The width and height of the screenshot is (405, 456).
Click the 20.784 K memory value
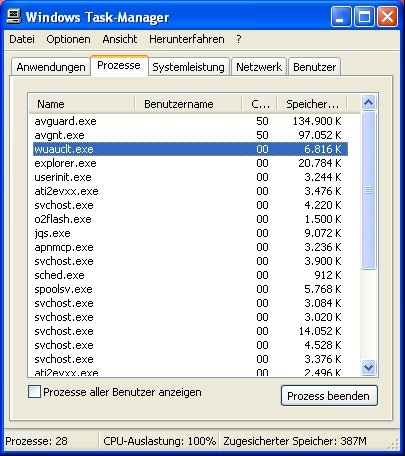320,163
